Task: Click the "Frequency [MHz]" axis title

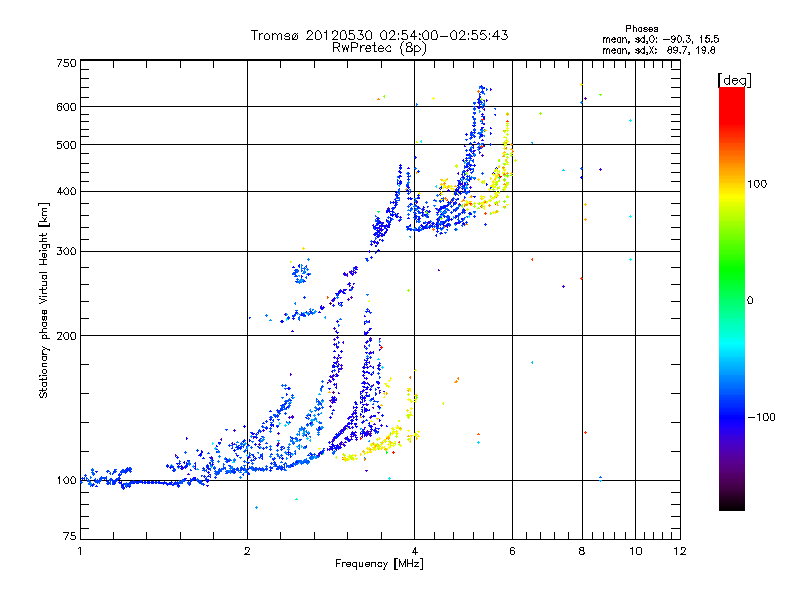Action: (x=379, y=564)
